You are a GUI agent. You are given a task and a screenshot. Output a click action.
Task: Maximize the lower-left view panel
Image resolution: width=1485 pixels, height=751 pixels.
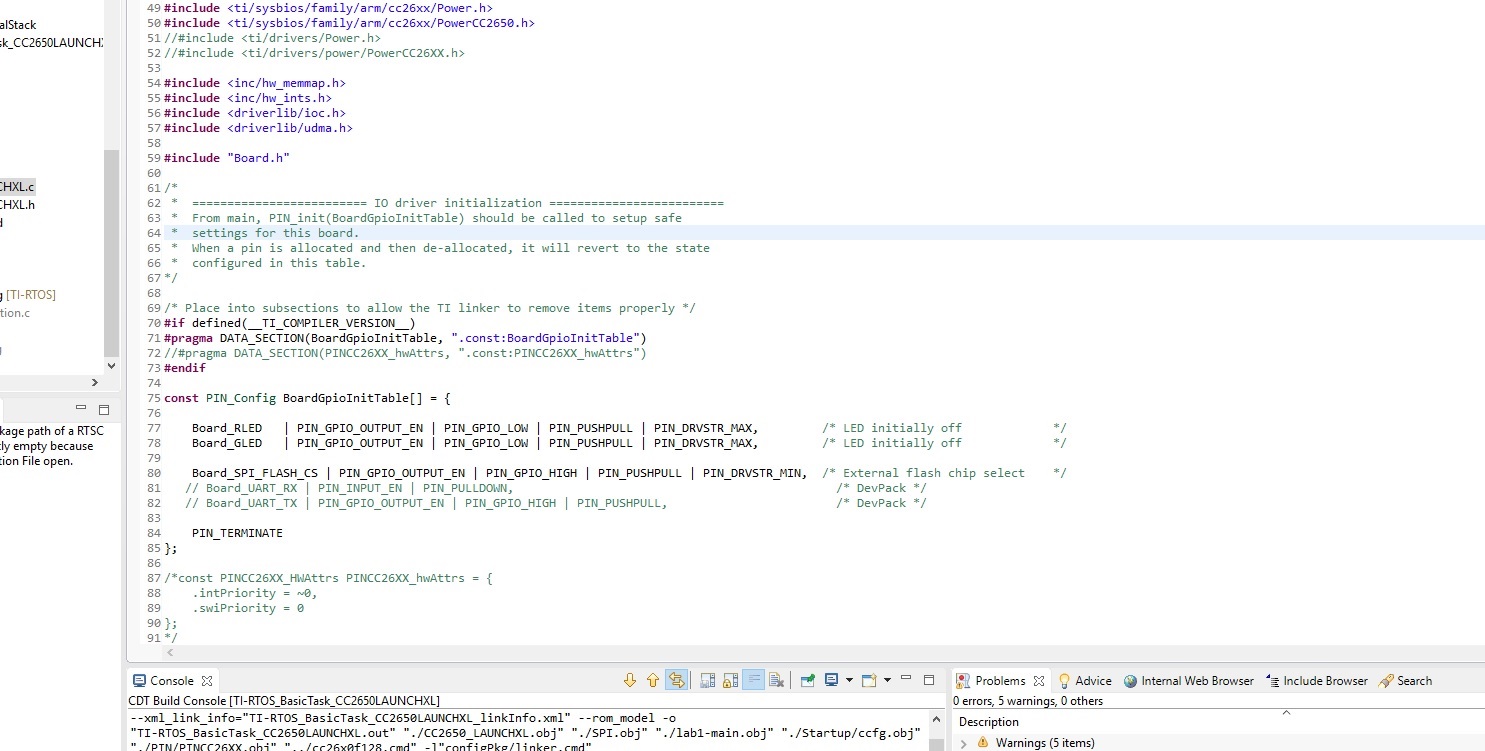point(103,409)
